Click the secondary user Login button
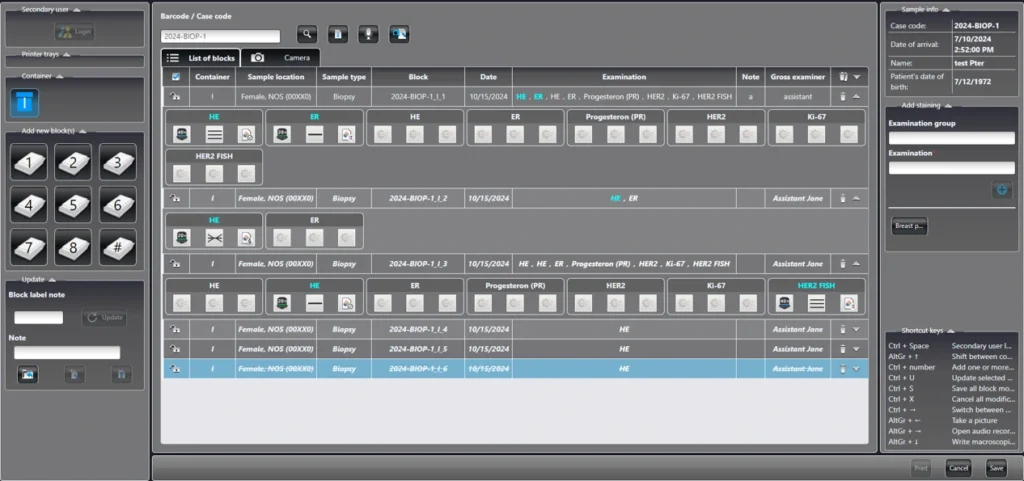This screenshot has width=1024, height=481. point(74,31)
